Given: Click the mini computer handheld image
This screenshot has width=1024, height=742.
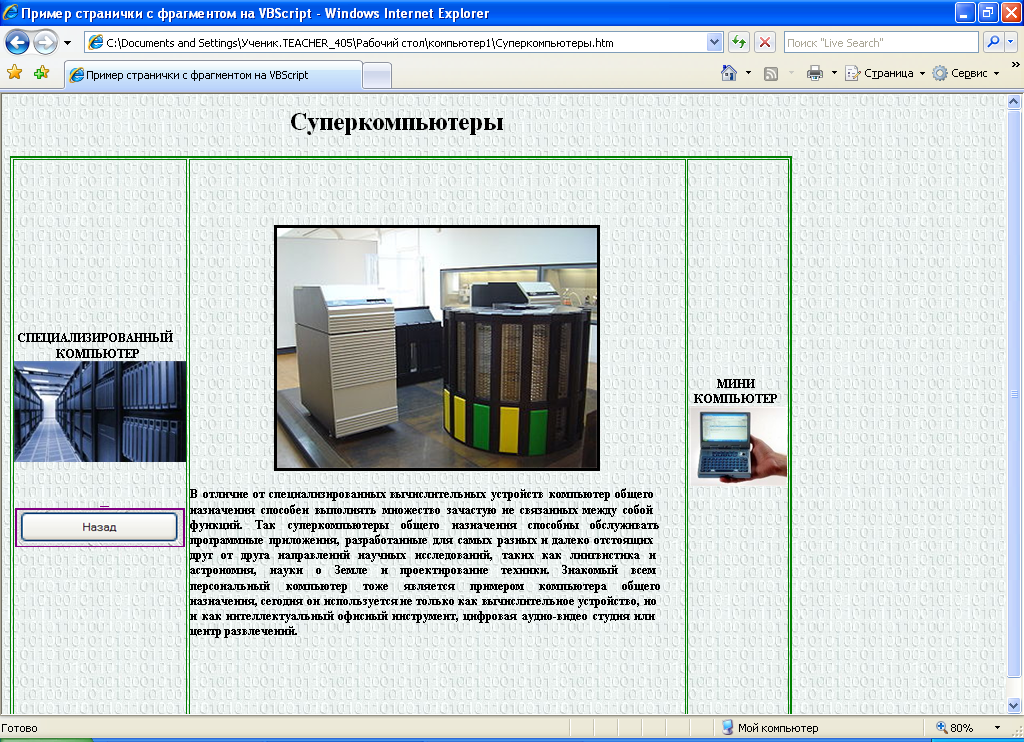Looking at the screenshot, I should click(737, 445).
